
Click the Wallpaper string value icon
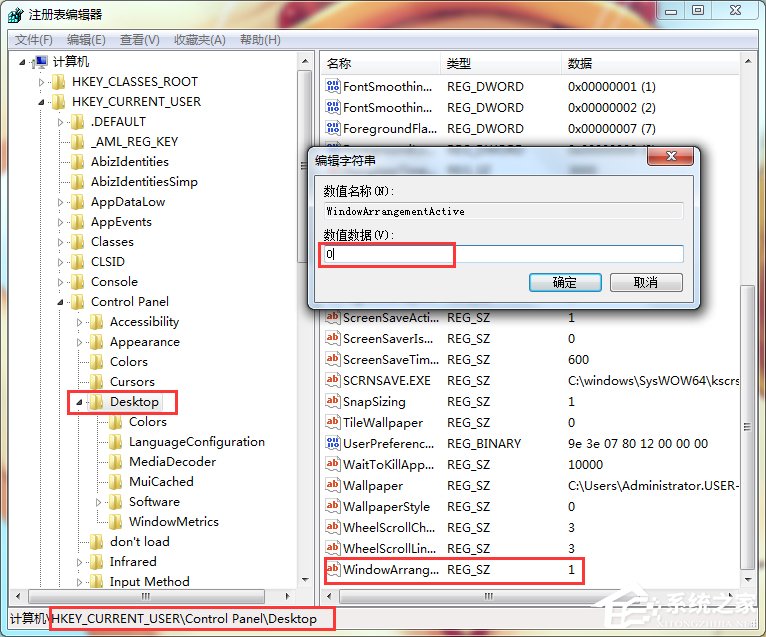[333, 486]
